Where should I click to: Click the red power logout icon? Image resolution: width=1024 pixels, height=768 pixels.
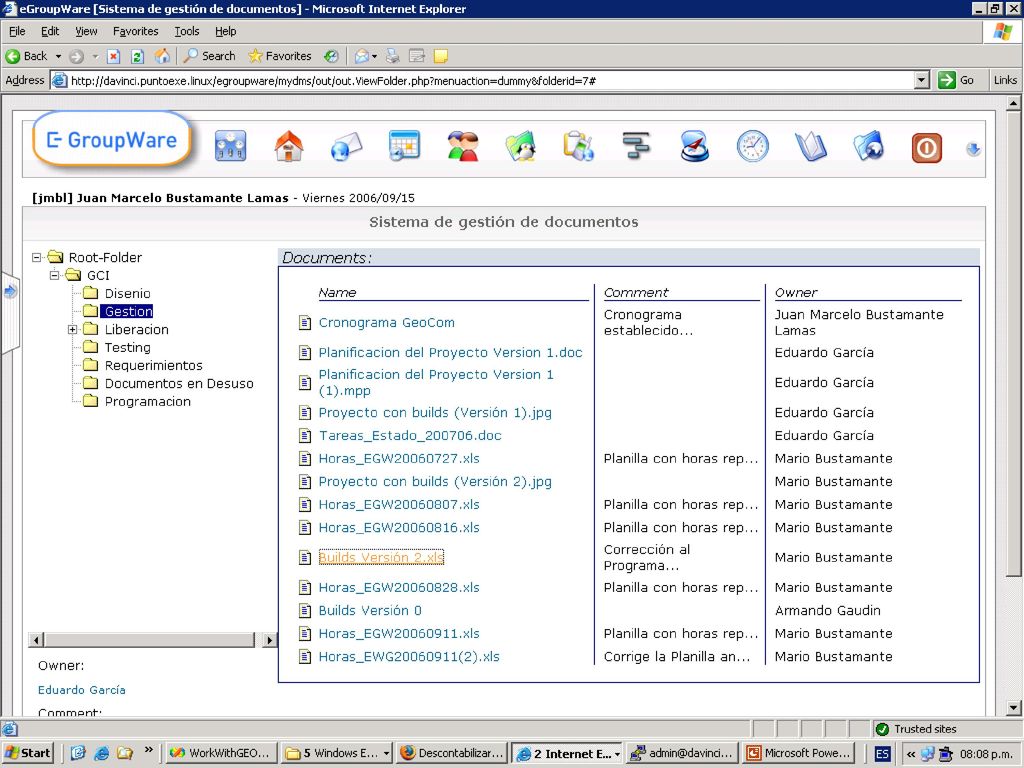click(x=927, y=148)
